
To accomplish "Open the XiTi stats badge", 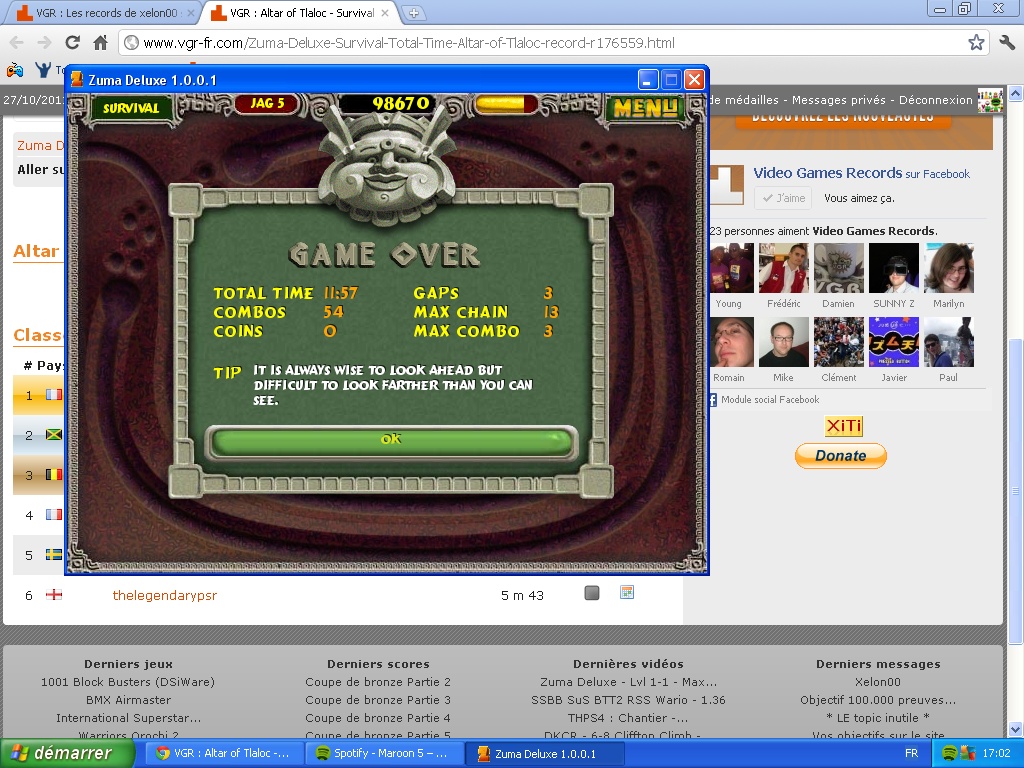I will (843, 427).
